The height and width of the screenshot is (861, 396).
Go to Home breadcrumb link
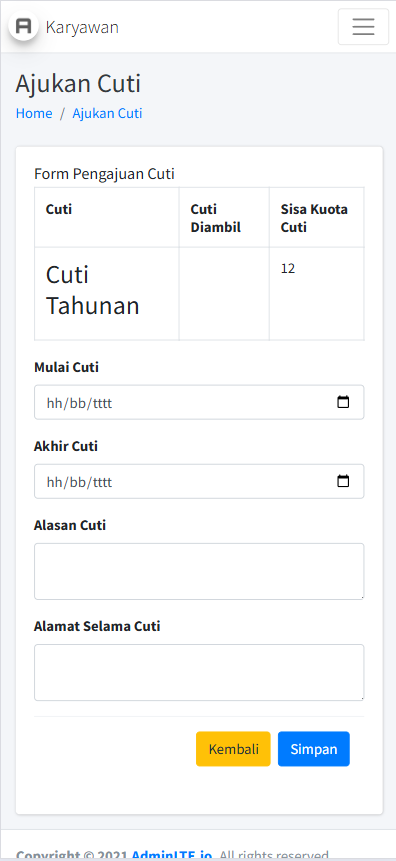tap(34, 113)
